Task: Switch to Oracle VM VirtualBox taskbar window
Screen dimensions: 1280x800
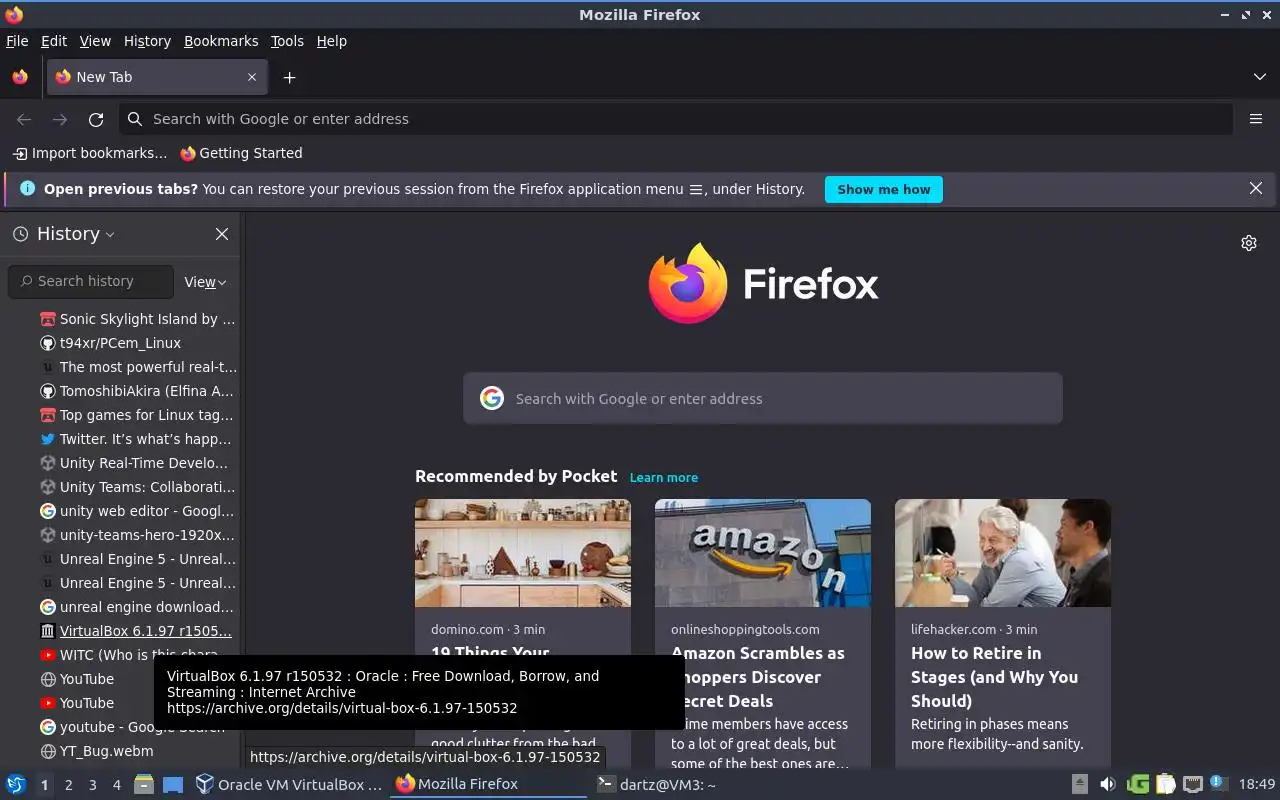Action: click(289, 784)
